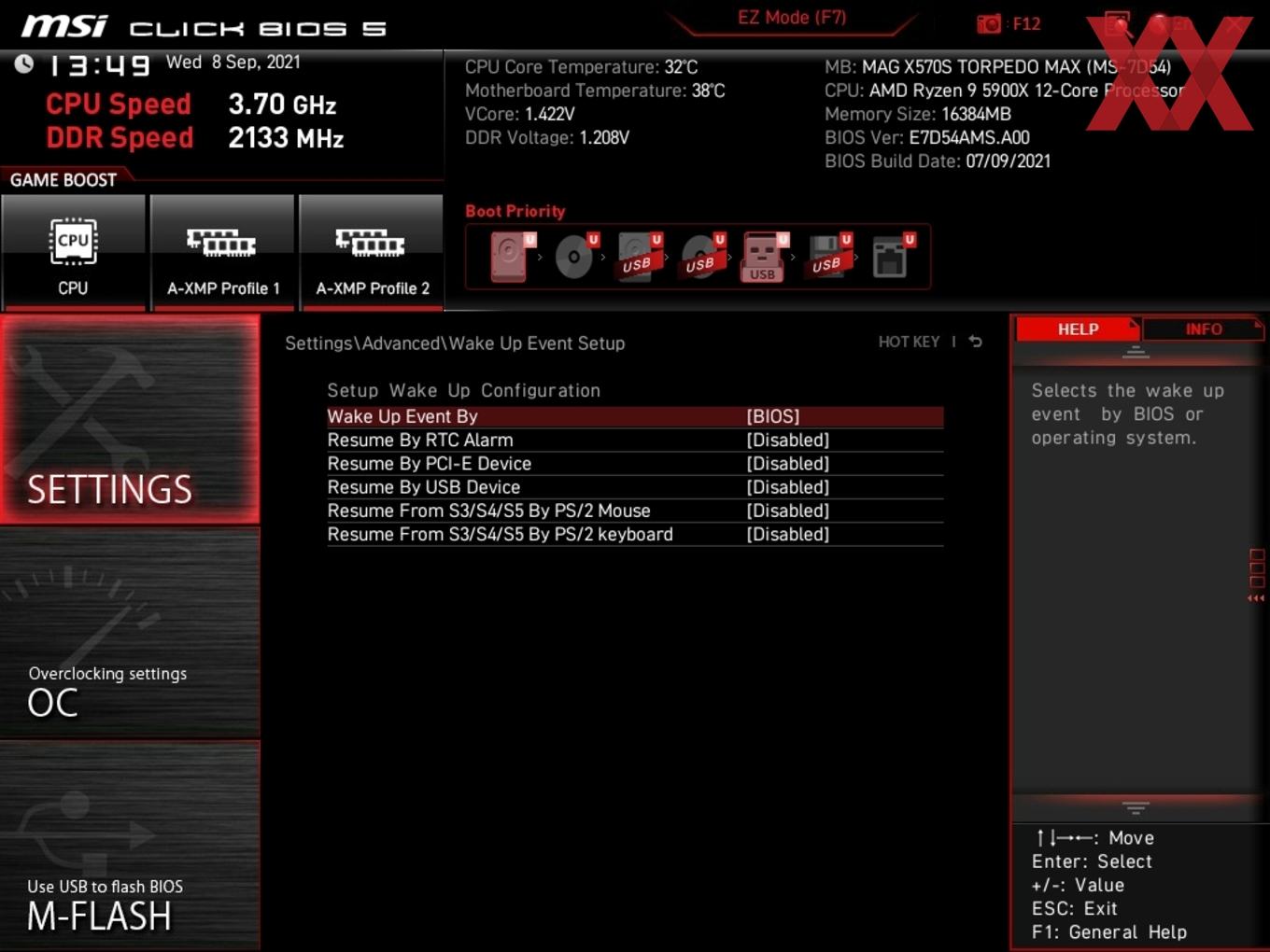Click the triple-arrow collapse handle on right edge
1270x952 pixels.
(x=1256, y=598)
